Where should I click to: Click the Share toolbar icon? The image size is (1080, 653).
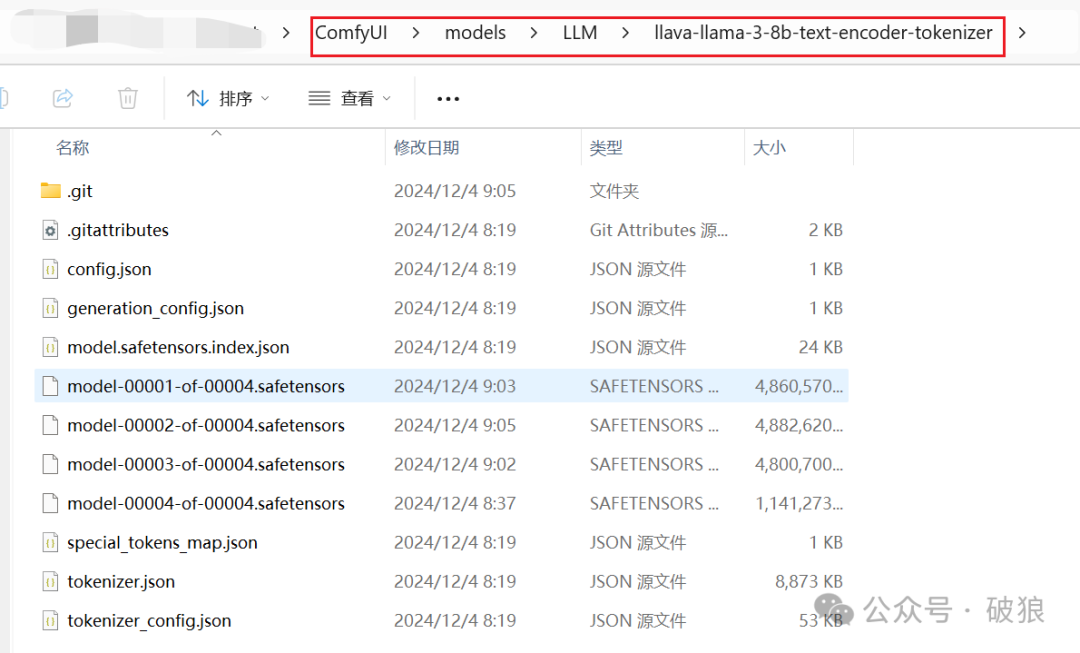(63, 98)
